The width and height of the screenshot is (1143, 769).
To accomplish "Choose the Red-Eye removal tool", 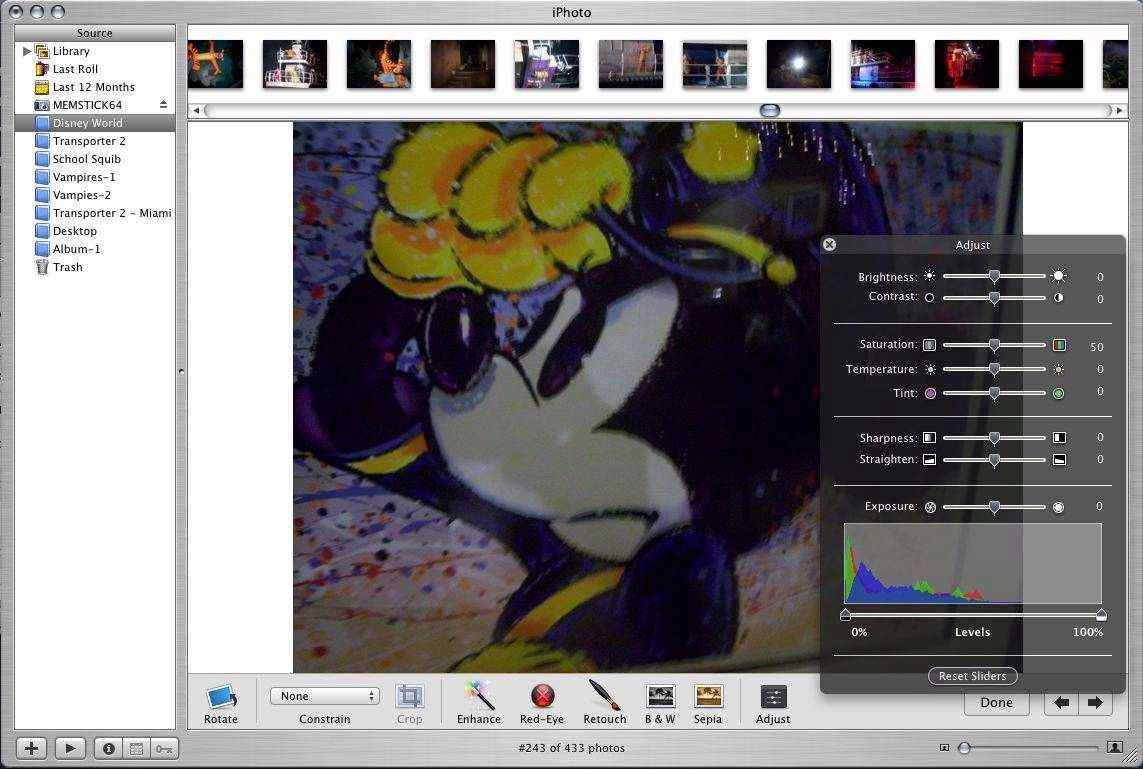I will click(x=542, y=696).
